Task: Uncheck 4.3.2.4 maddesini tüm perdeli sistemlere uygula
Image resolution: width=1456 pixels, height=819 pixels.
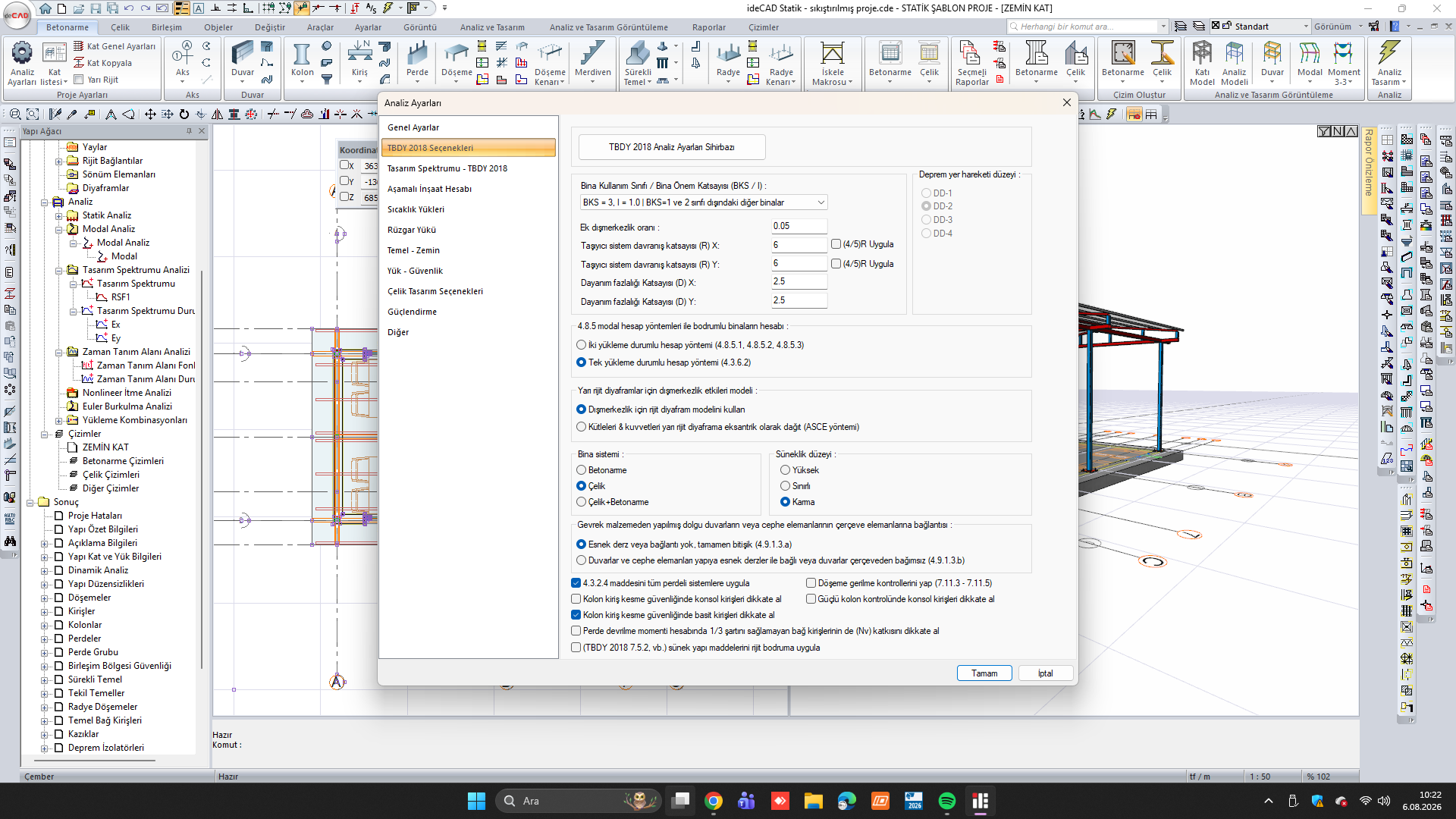Action: [x=576, y=583]
